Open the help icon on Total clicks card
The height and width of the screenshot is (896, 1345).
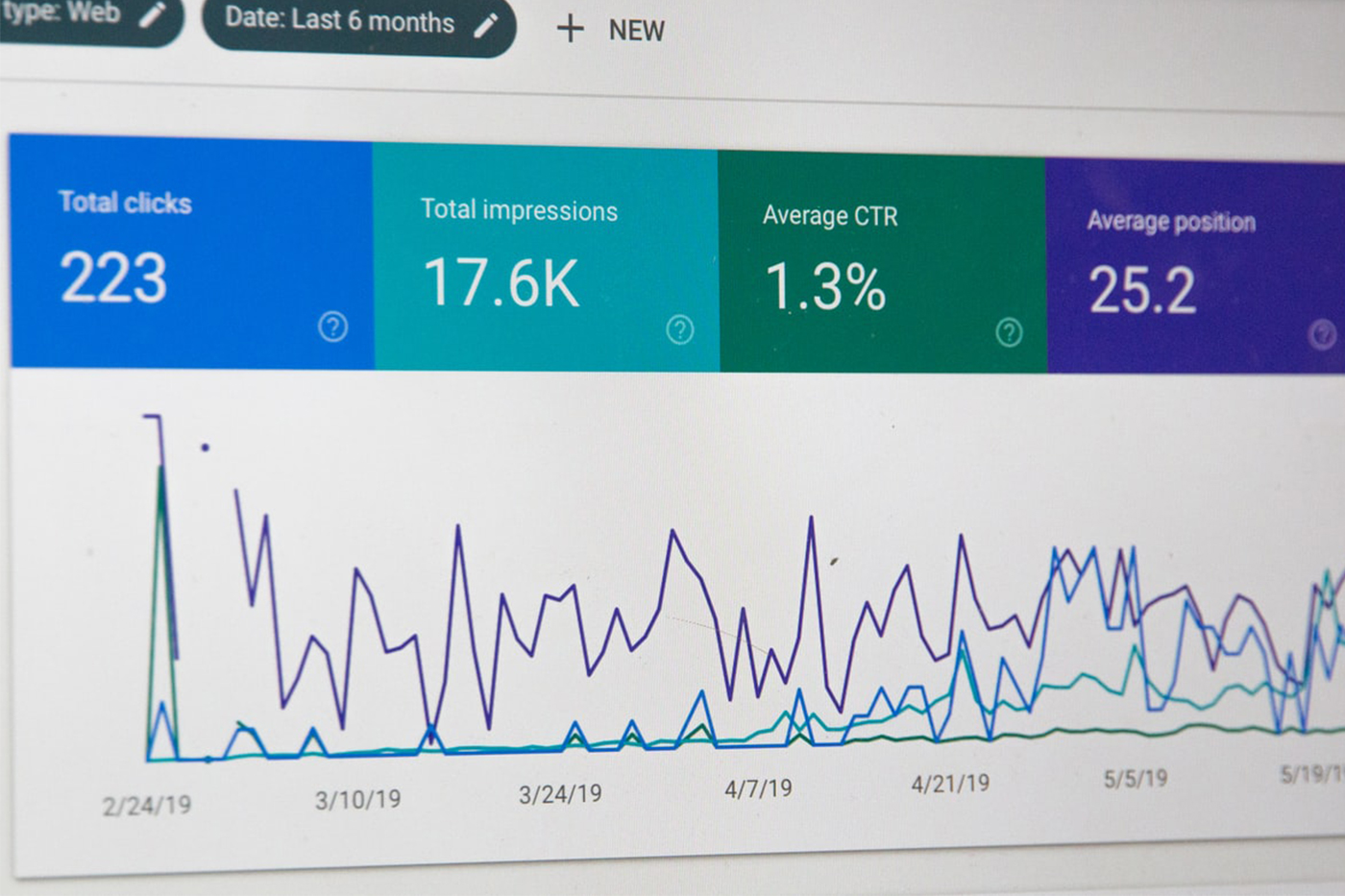[332, 327]
